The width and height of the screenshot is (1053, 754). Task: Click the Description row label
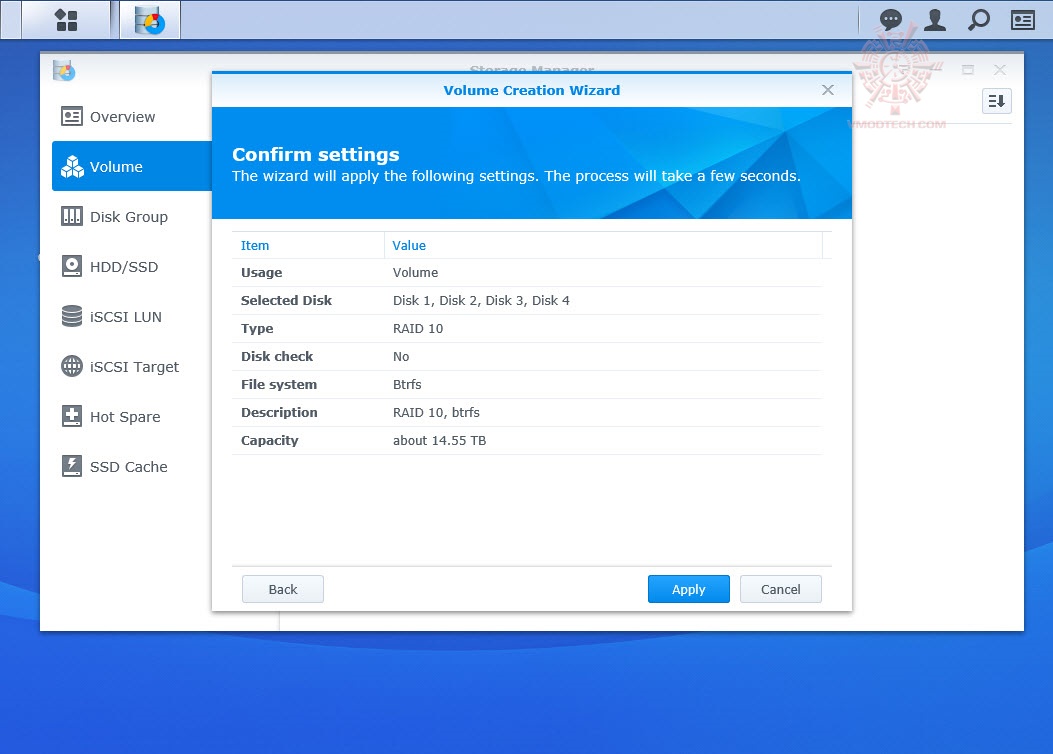tap(279, 412)
